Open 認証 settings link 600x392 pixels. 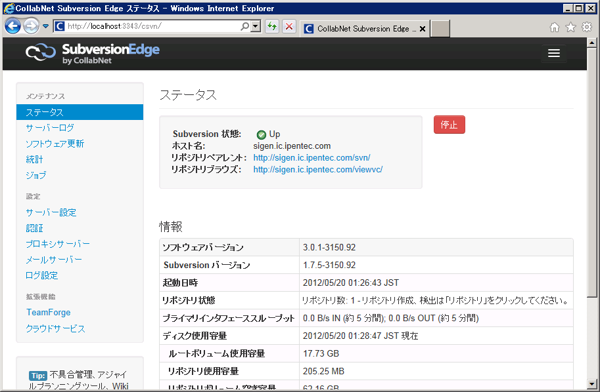point(34,228)
